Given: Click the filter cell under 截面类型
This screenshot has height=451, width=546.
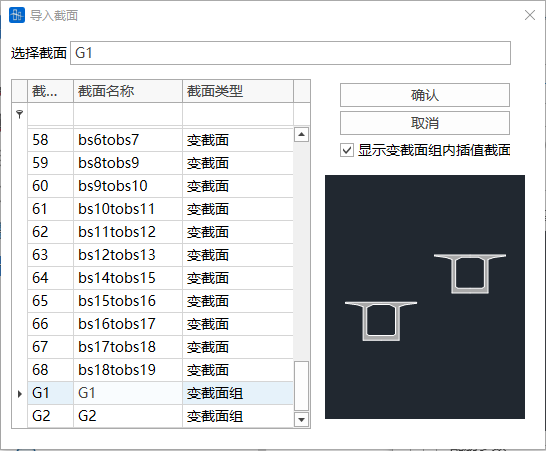Looking at the screenshot, I should click(238, 114).
